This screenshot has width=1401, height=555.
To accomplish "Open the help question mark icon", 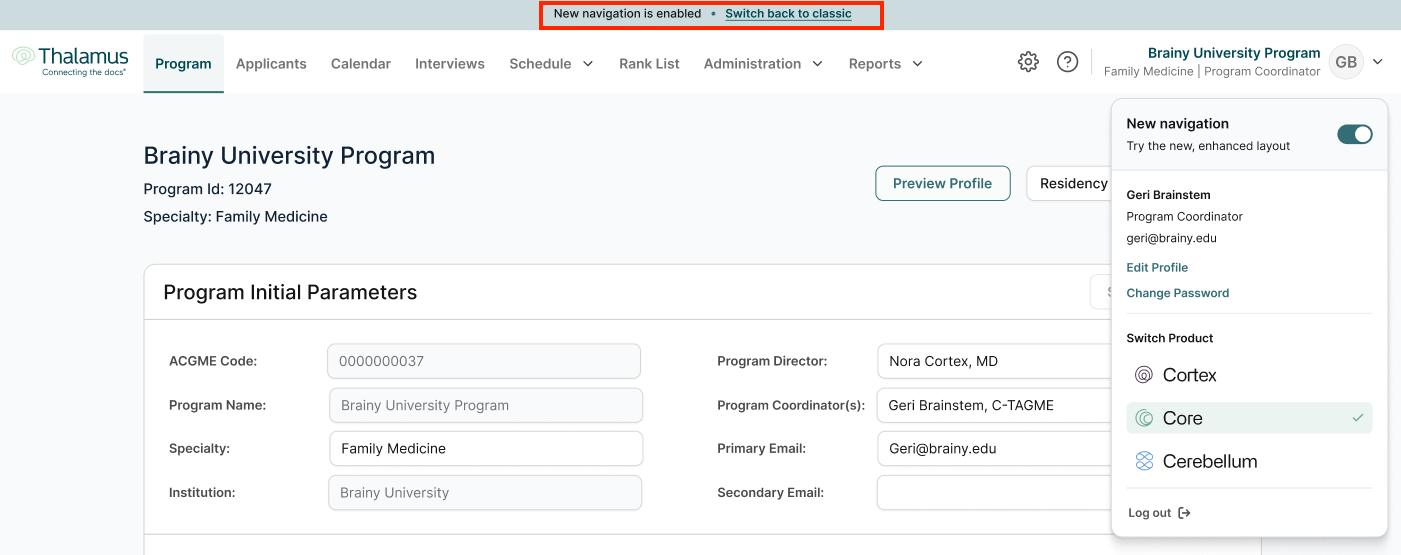I will click(x=1068, y=62).
